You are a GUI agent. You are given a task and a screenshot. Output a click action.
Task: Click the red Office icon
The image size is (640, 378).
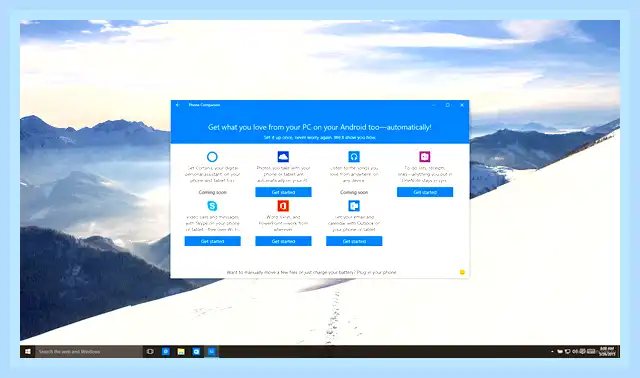(283, 206)
